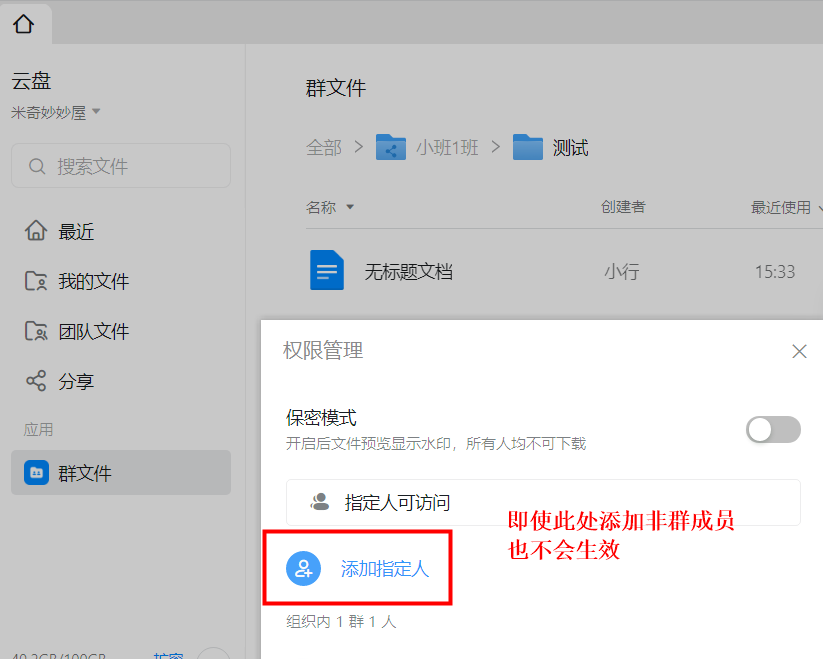Click the blue 无标题文档 document icon
This screenshot has width=823, height=659.
[327, 270]
